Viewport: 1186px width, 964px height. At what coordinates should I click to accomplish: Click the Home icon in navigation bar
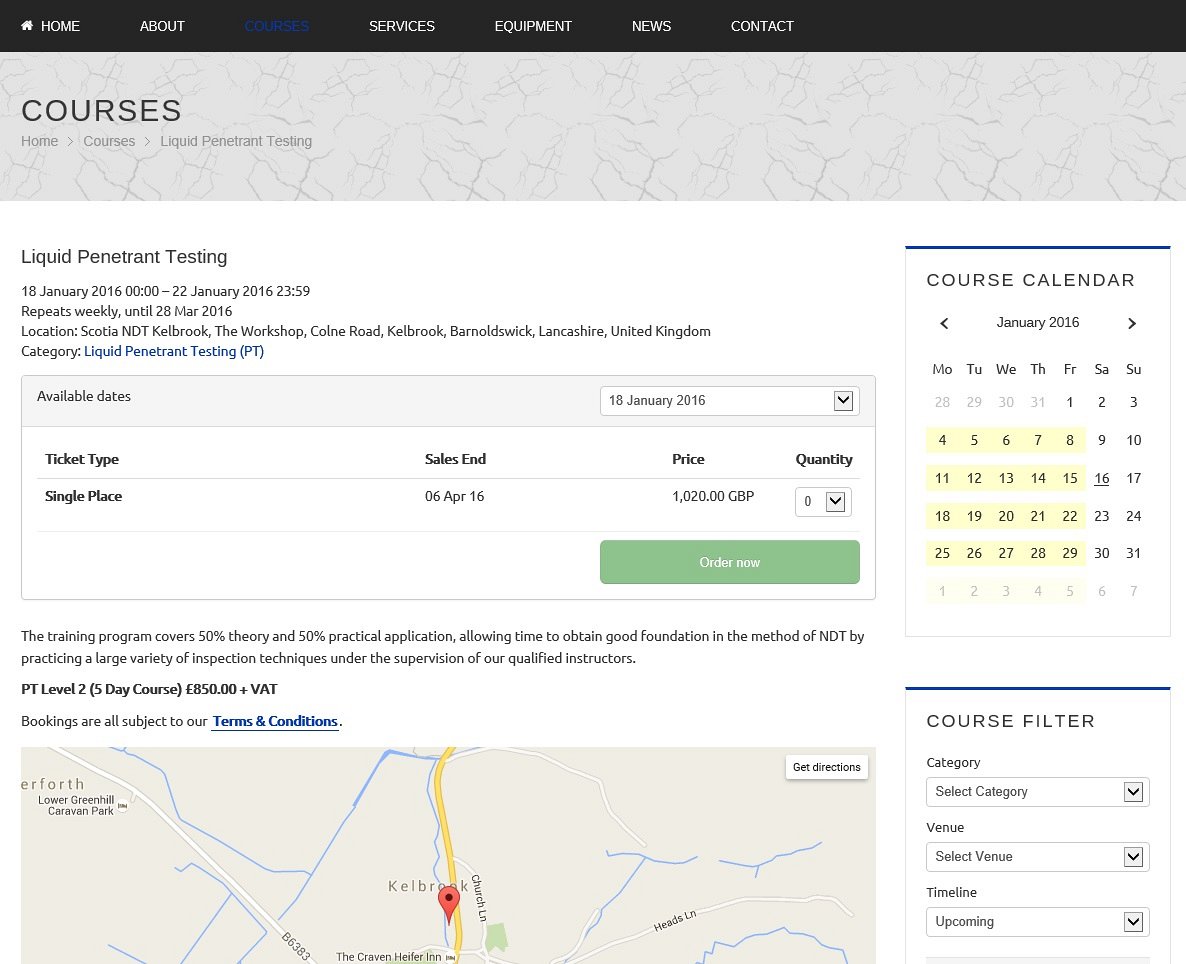click(x=27, y=26)
